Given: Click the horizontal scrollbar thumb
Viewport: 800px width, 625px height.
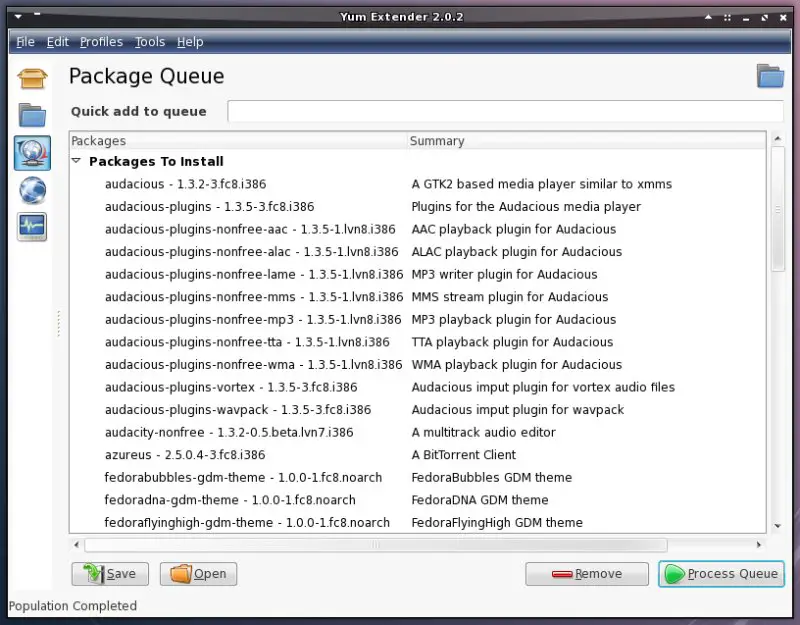Looking at the screenshot, I should [376, 545].
